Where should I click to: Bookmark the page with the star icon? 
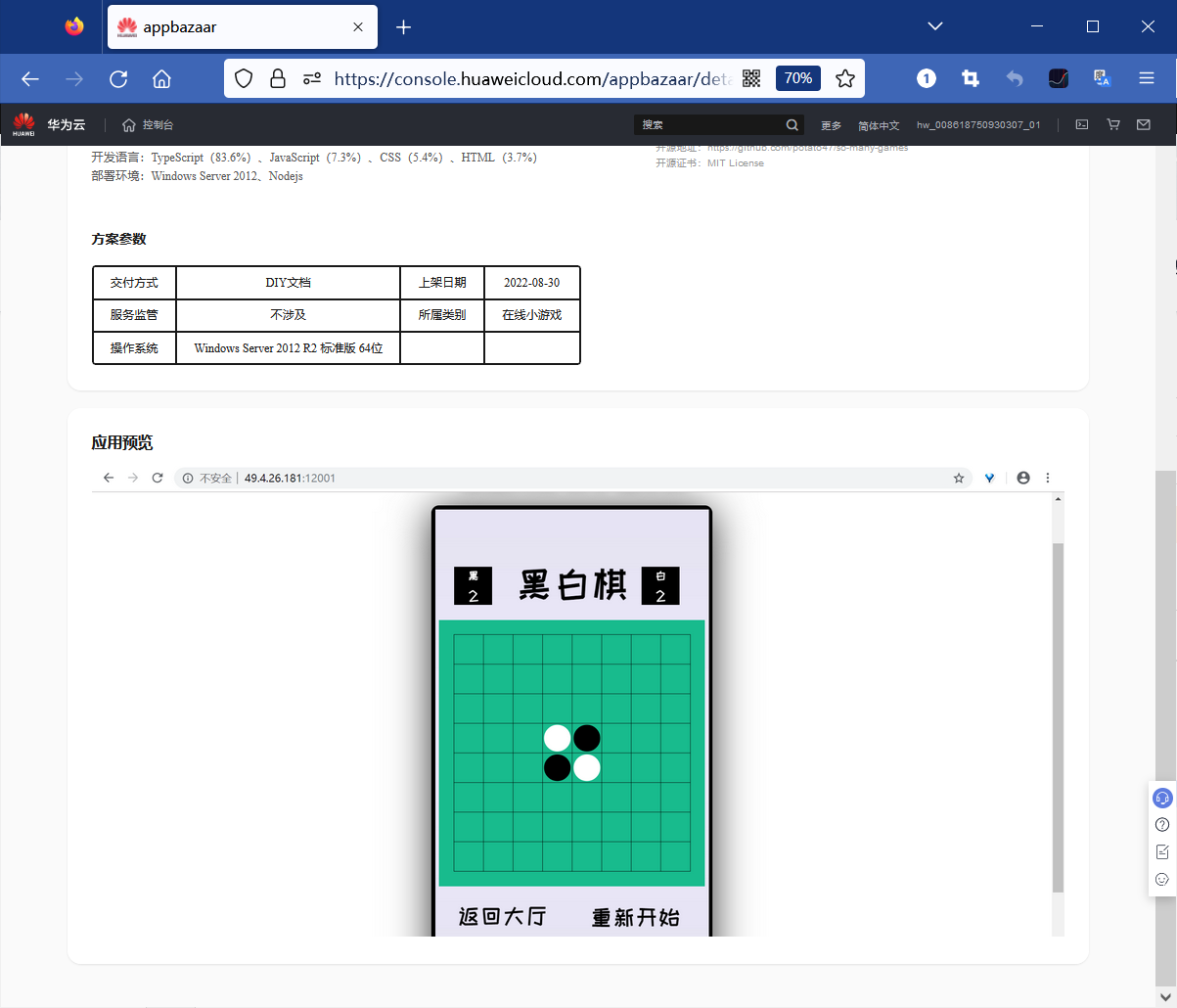(844, 78)
